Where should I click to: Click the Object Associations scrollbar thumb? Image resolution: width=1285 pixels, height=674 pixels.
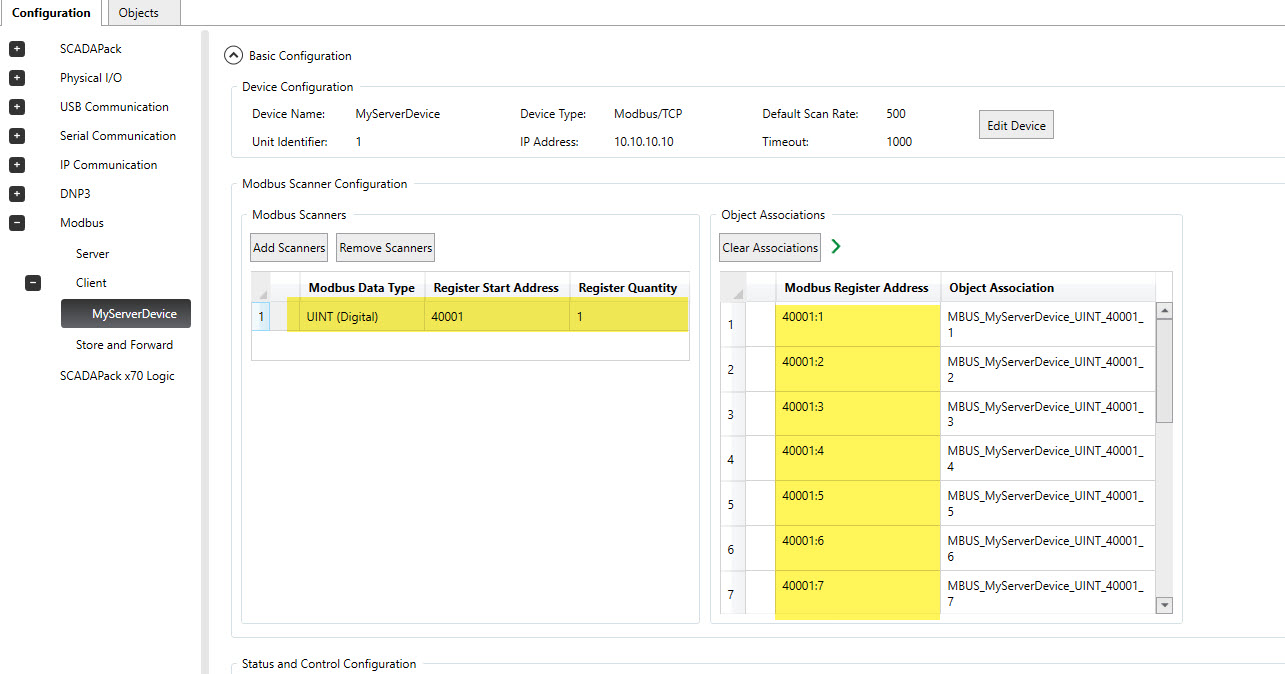1164,372
